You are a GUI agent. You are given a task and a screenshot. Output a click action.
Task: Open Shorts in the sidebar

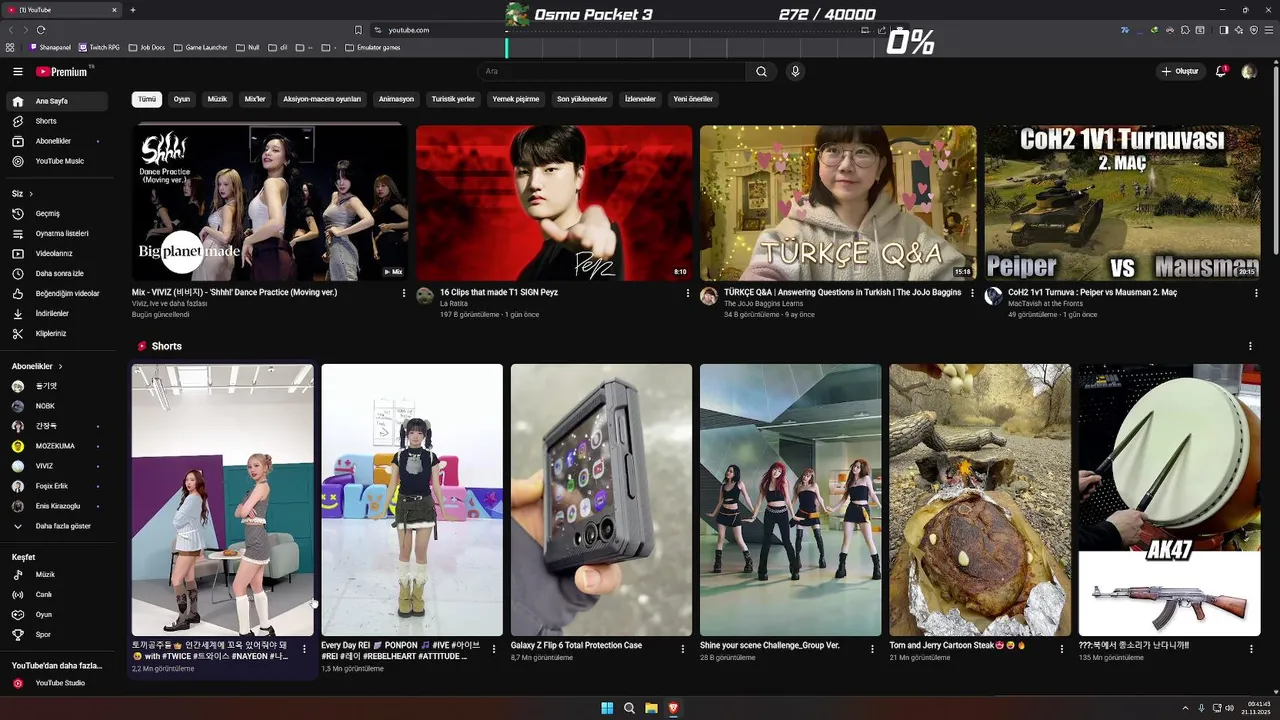56,121
